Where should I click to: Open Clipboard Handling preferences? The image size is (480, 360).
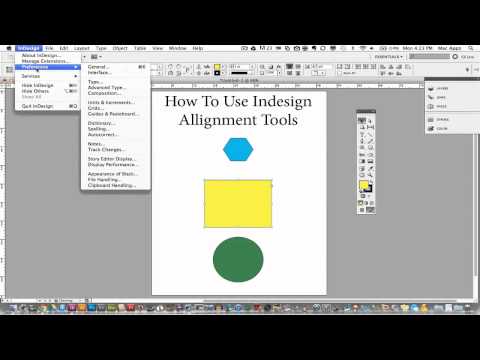115,185
